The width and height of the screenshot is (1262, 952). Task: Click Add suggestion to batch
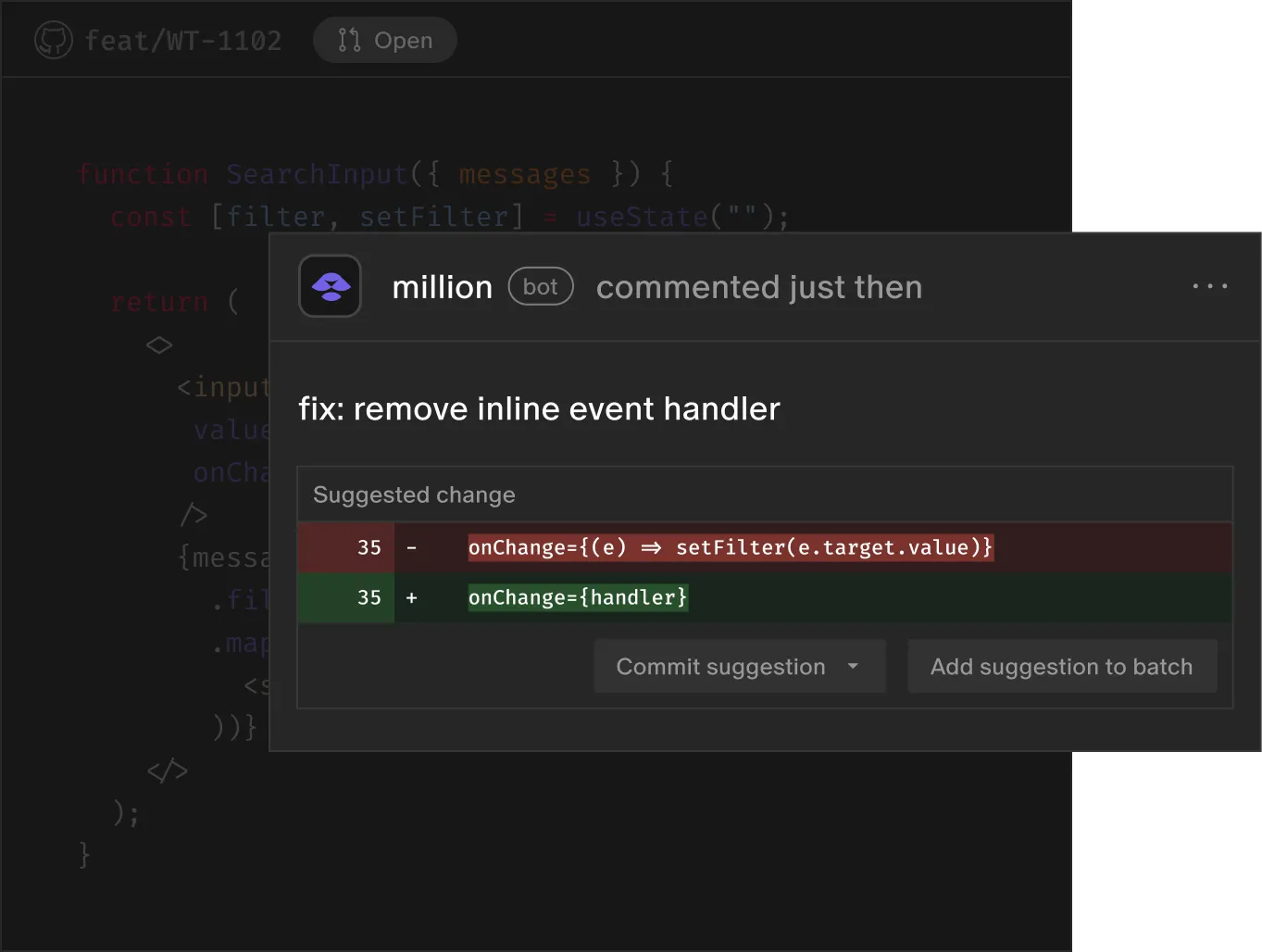1062,667
